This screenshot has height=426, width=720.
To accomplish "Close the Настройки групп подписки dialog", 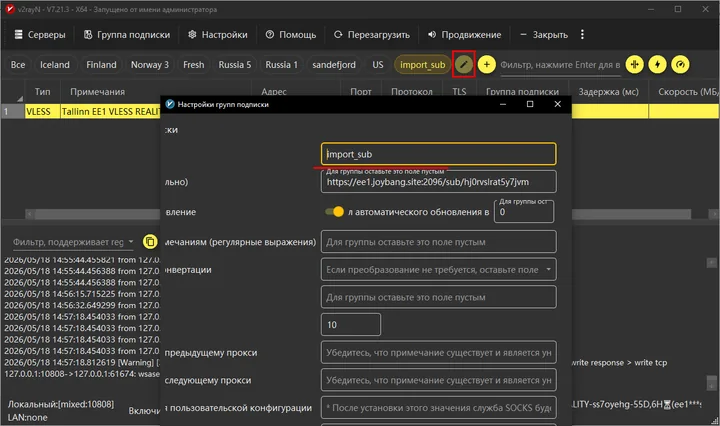I will click(x=557, y=104).
